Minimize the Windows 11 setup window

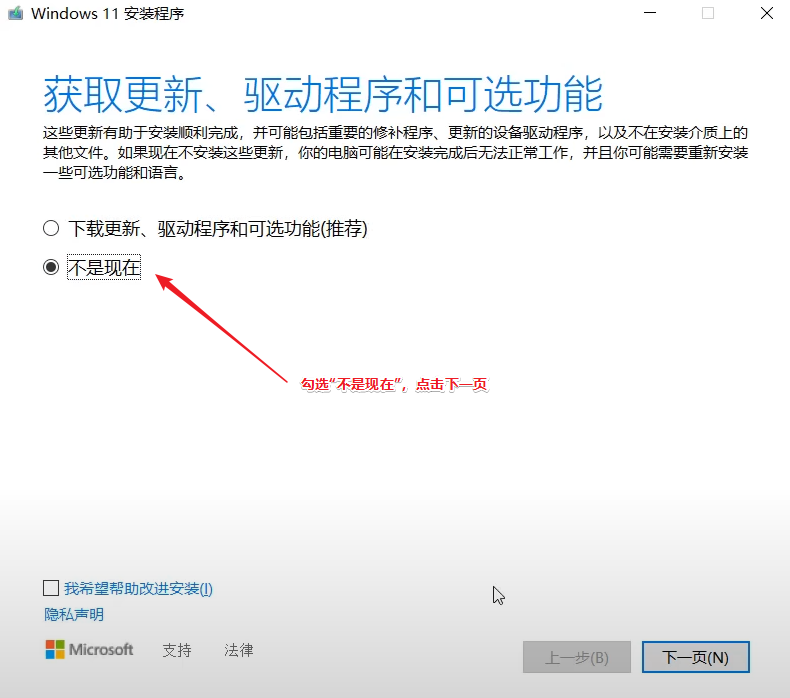[652, 14]
